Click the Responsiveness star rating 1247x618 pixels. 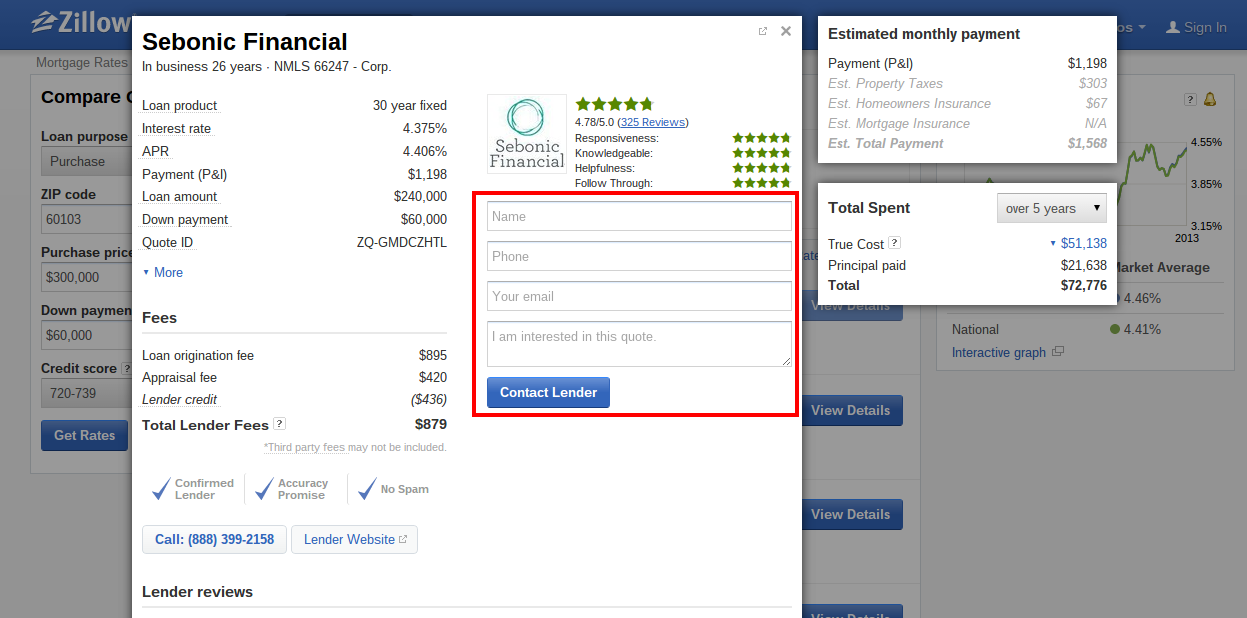coord(761,138)
